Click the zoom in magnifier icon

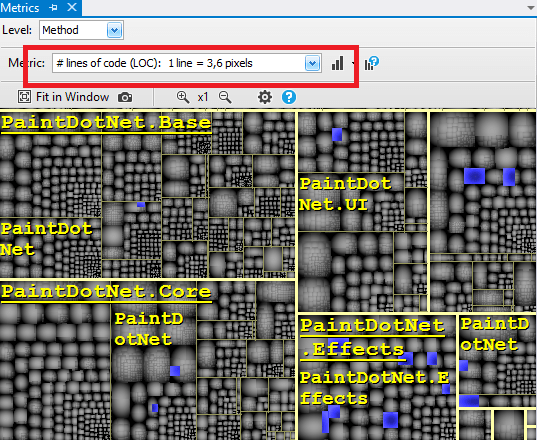click(x=183, y=97)
